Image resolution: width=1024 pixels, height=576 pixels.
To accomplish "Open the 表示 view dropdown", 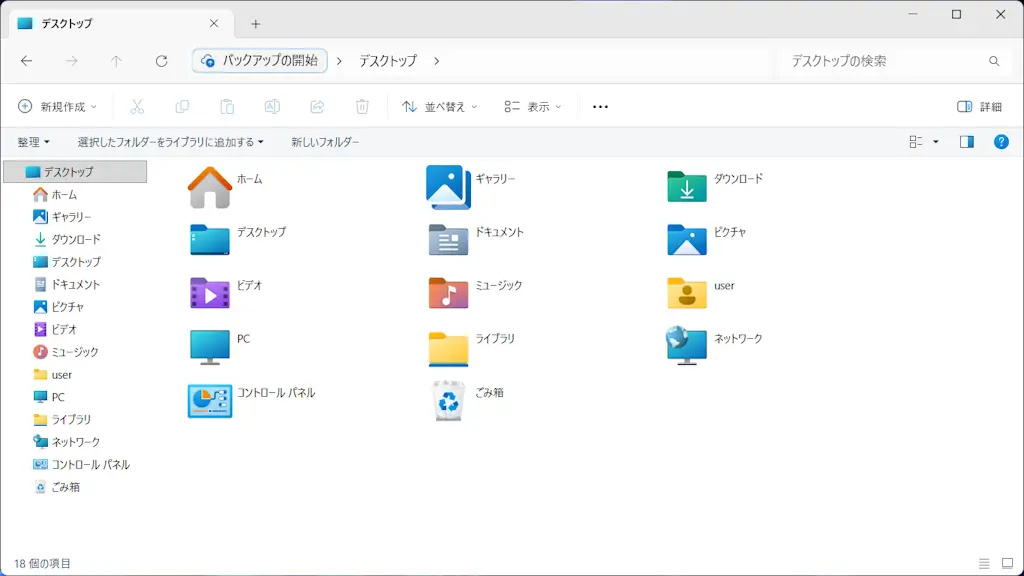I will (x=532, y=106).
